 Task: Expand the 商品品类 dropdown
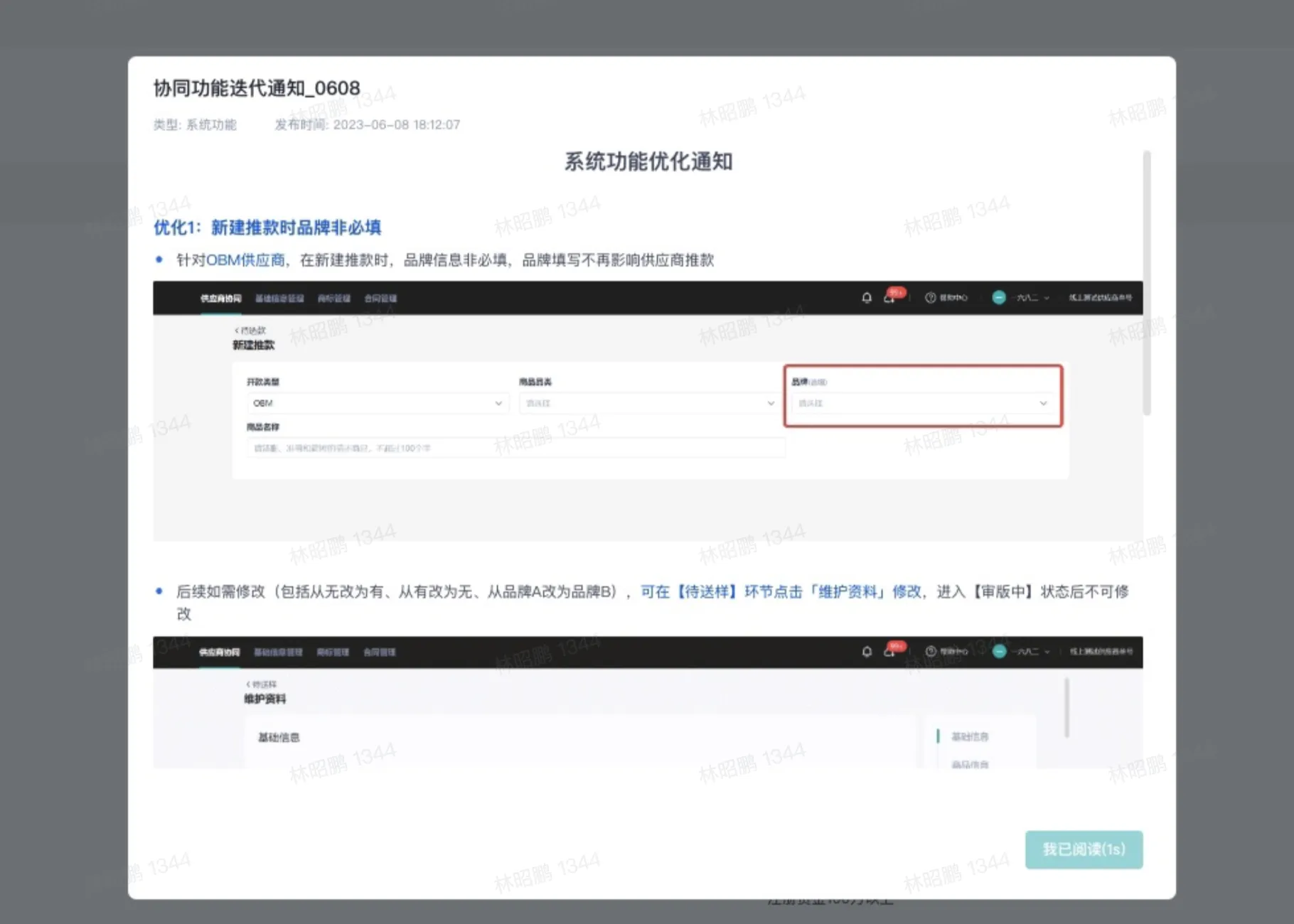(649, 403)
